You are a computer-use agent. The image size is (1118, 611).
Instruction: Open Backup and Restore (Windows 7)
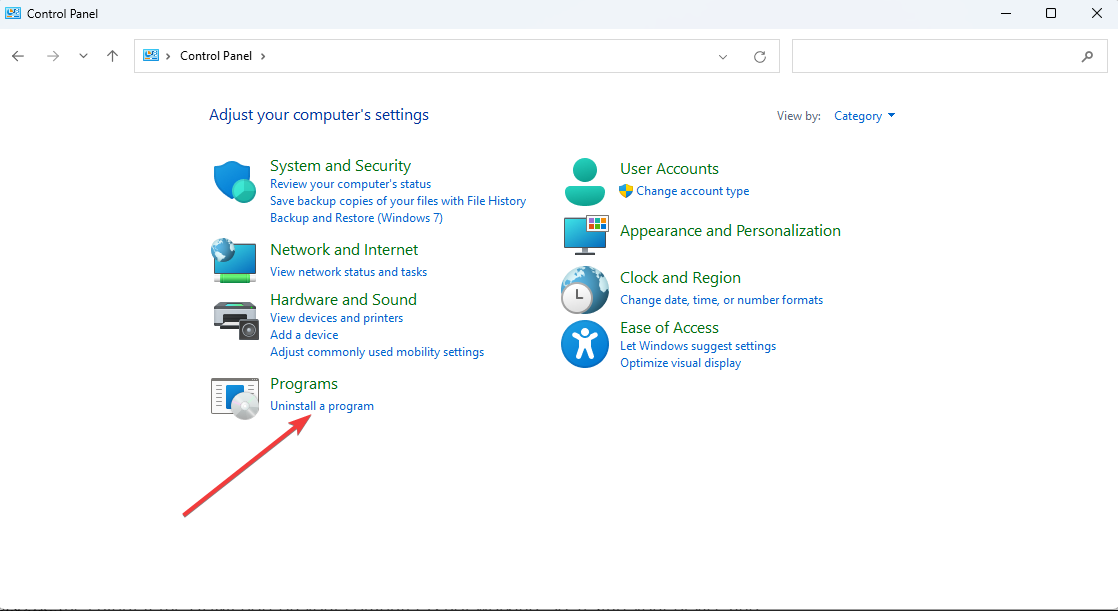tap(356, 218)
